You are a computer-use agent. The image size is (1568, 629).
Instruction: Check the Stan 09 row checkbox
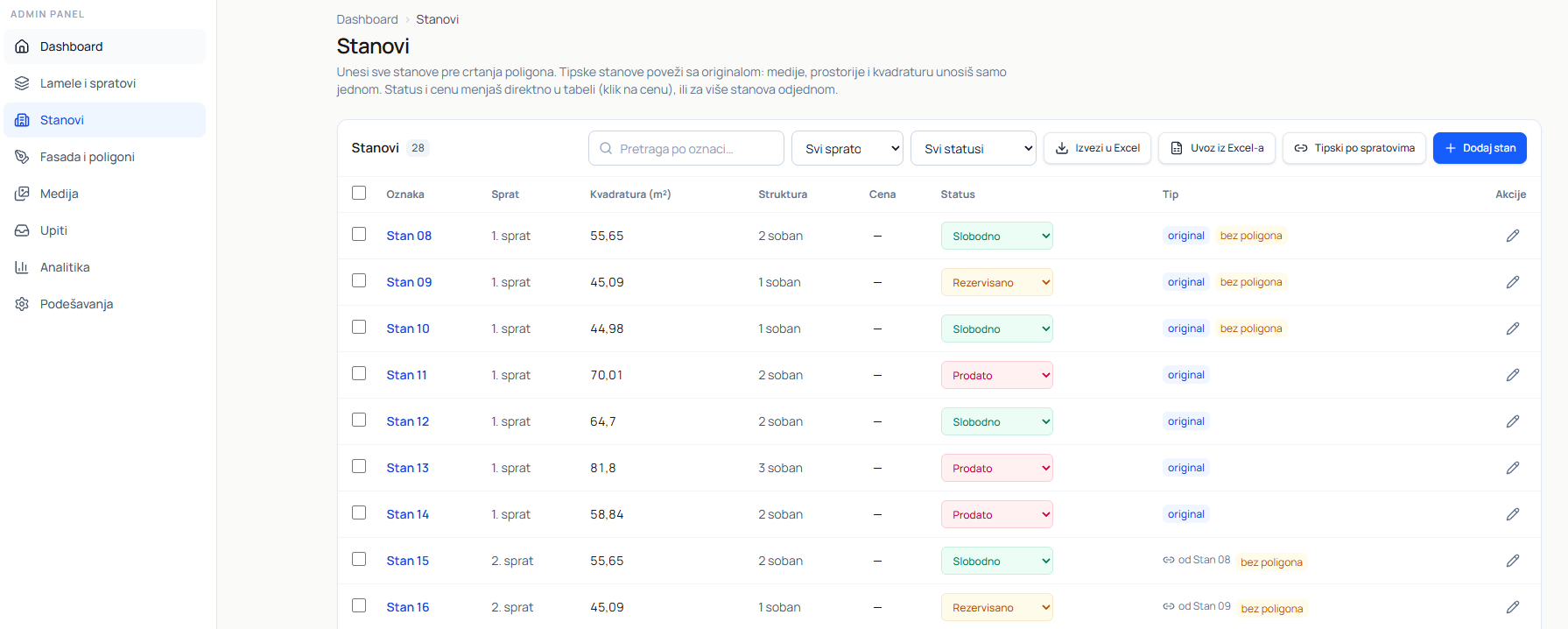[359, 280]
